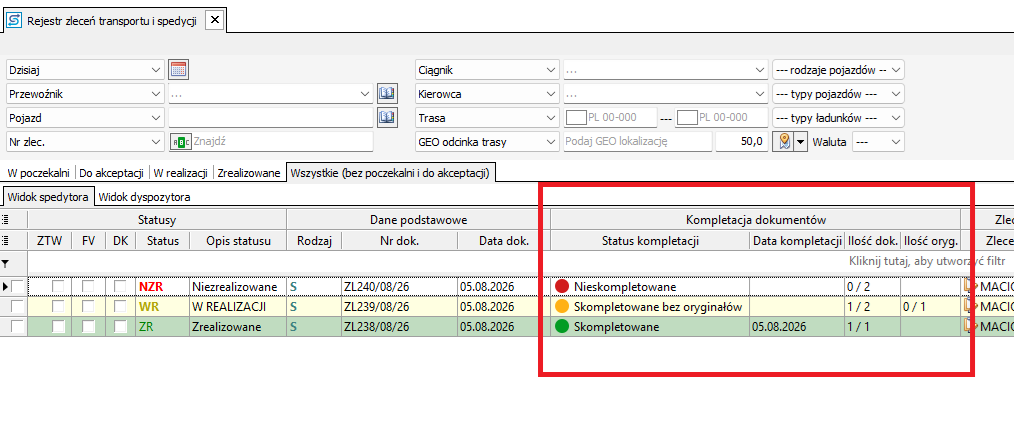Screen dimensions: 1014x429
Task: Open the Waluta currency dropdown
Action: click(878, 142)
